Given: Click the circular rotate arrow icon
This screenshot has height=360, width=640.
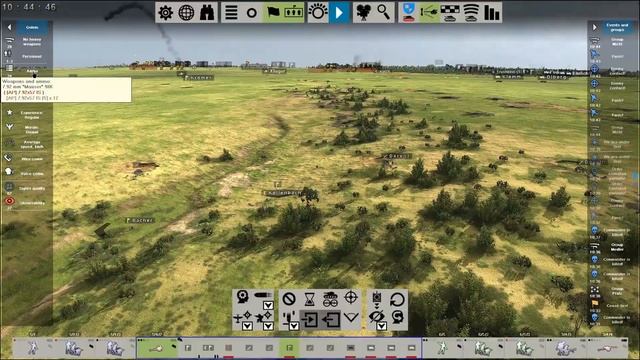Looking at the screenshot, I should [397, 299].
